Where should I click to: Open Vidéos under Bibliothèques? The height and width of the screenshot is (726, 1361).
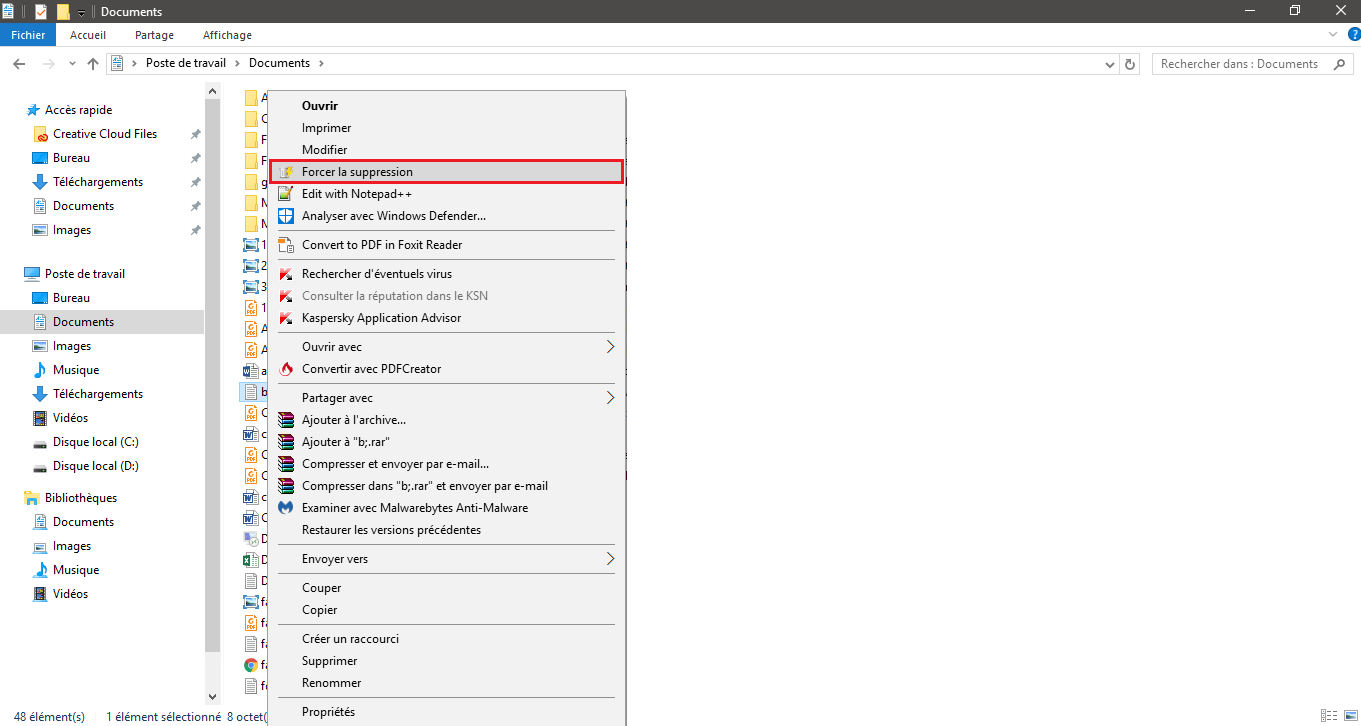click(x=70, y=594)
